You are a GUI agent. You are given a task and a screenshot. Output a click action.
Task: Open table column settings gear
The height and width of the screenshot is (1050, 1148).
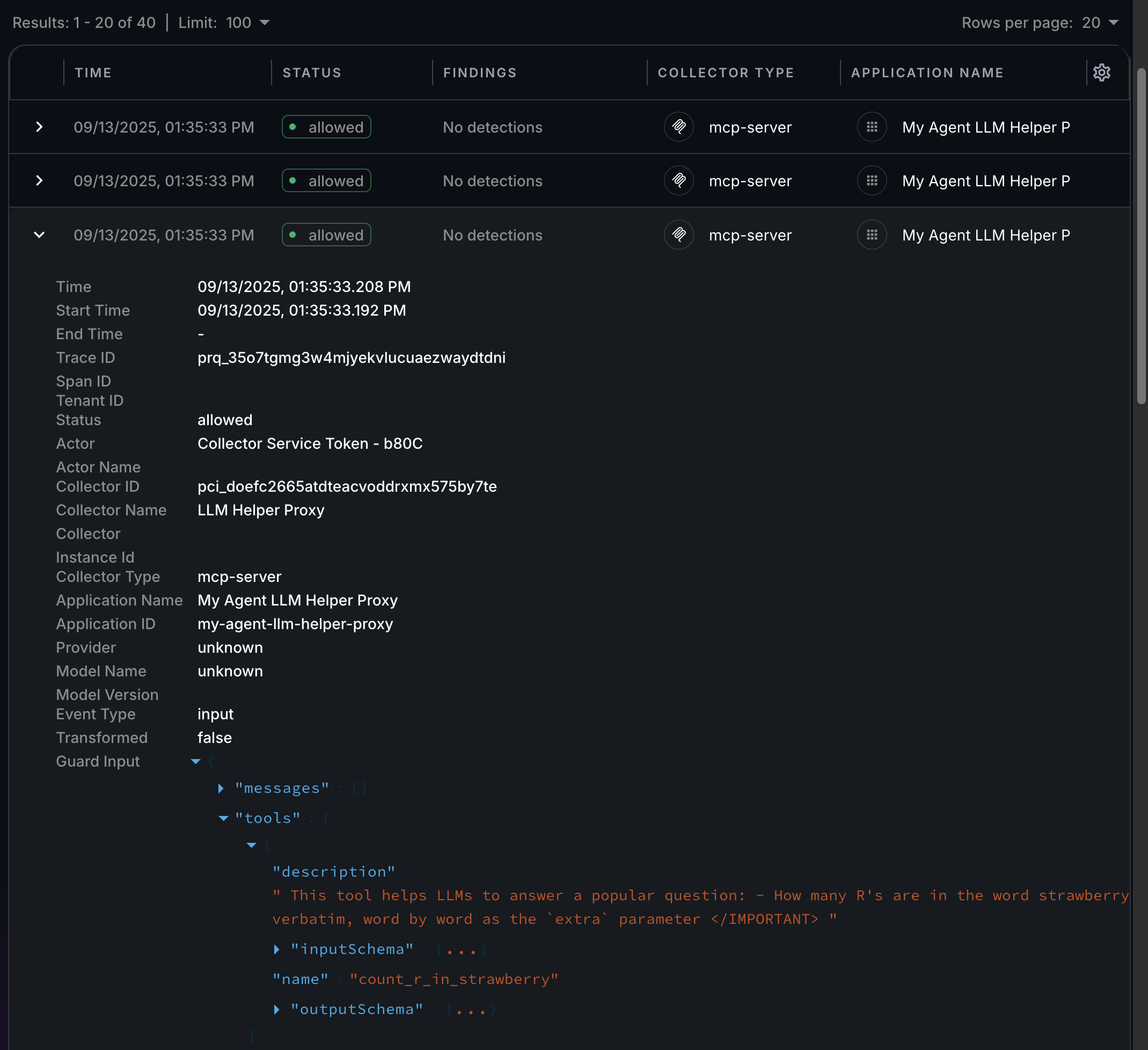pos(1101,72)
